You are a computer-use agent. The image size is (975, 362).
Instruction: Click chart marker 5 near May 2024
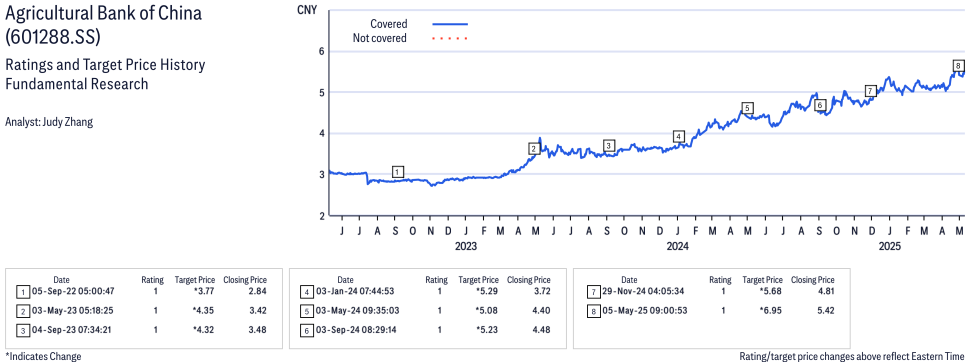coord(747,108)
